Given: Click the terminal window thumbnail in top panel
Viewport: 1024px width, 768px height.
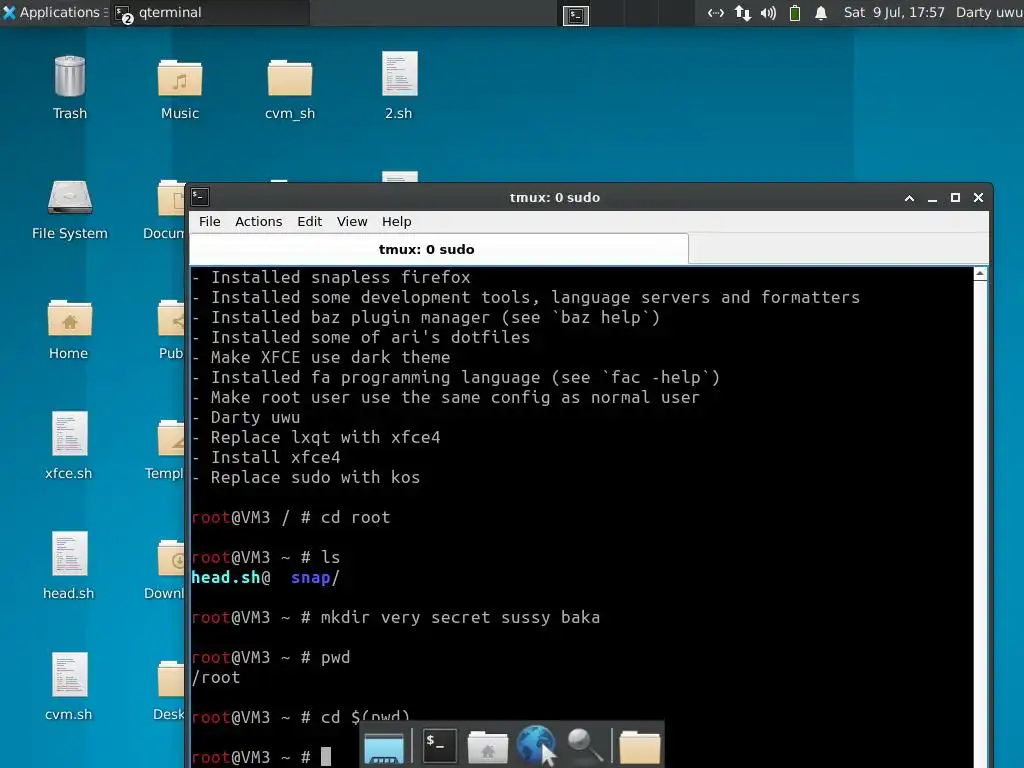Looking at the screenshot, I should [x=576, y=15].
